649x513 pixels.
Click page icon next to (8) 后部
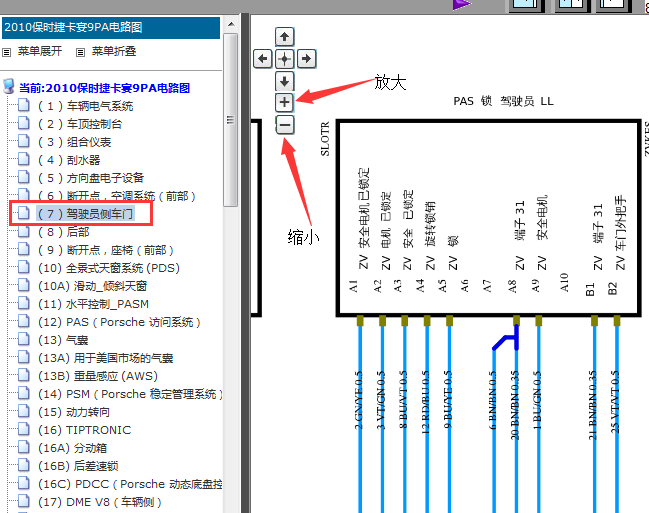coord(24,231)
